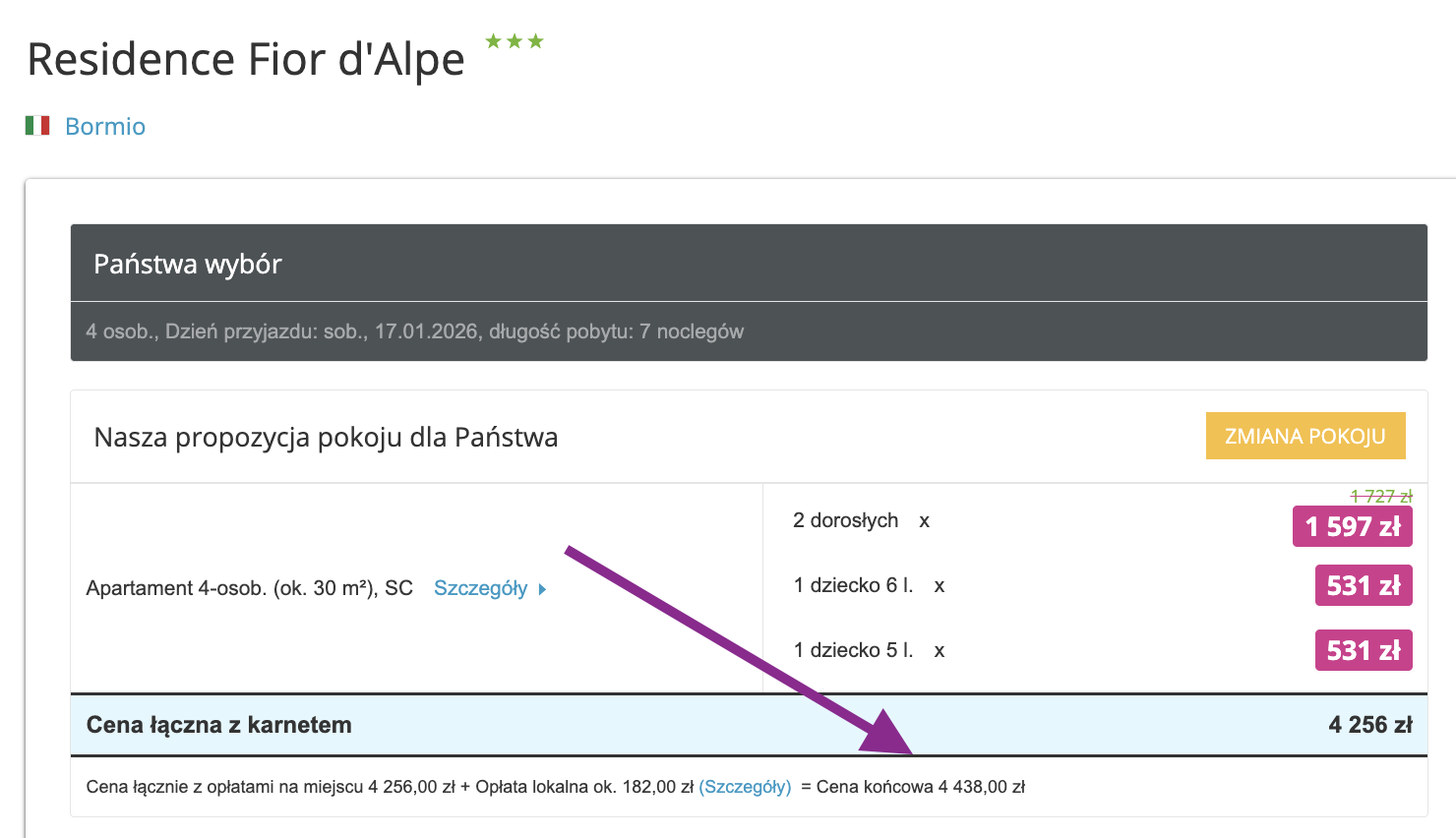Click the Cena końcowa 4 438,00 zł text

921,787
